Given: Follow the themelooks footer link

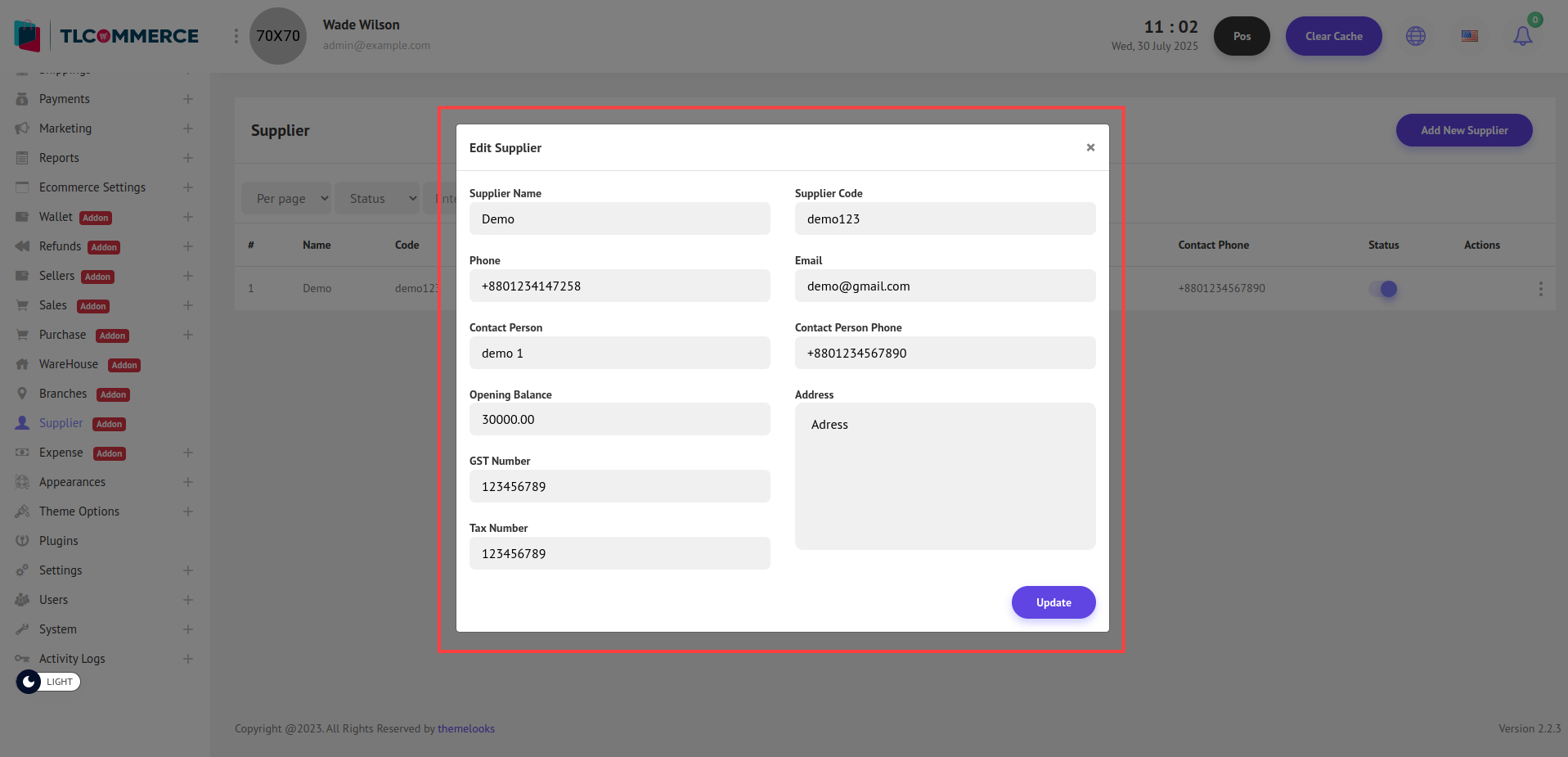Looking at the screenshot, I should (x=466, y=728).
